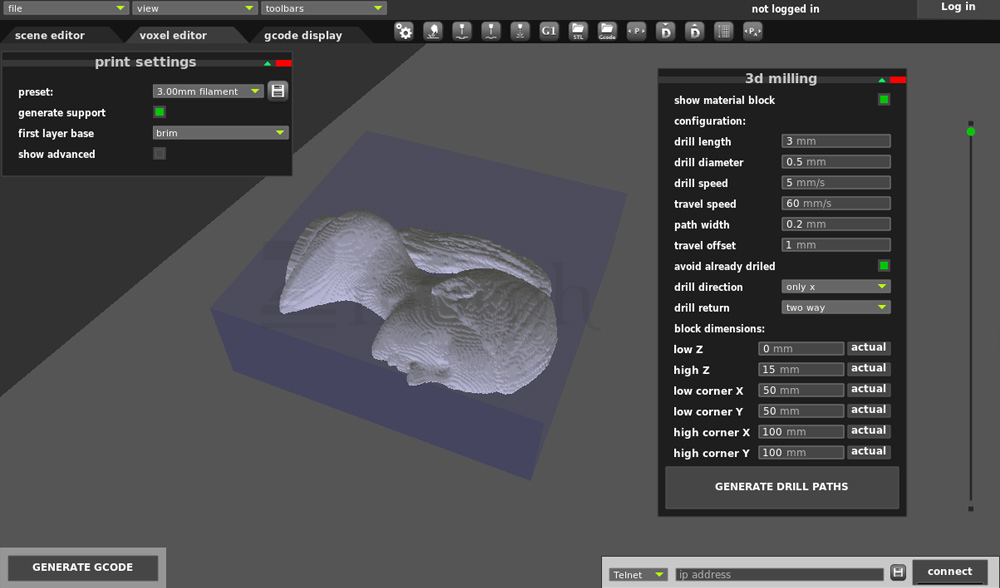Click the G1 gcode toolbar icon

pos(549,32)
